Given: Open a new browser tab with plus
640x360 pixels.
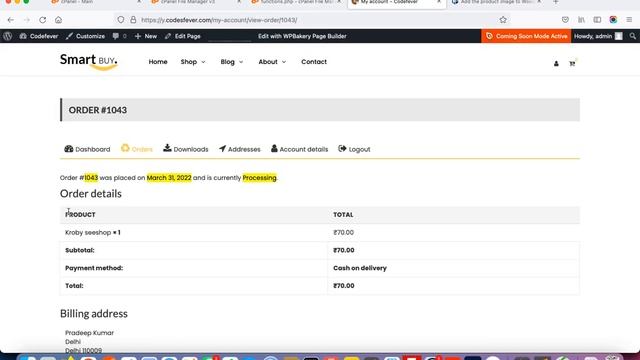Looking at the screenshot, I should coord(556,2).
